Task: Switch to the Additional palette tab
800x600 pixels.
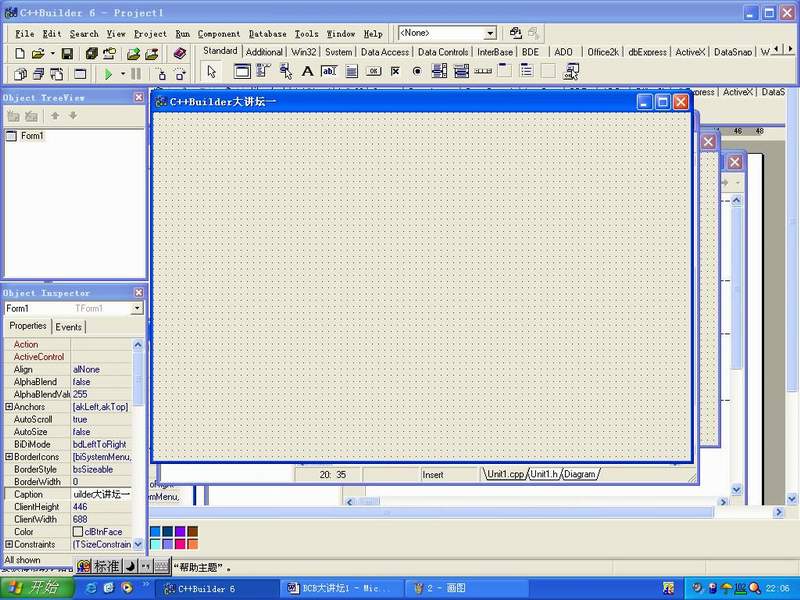Action: (x=264, y=52)
